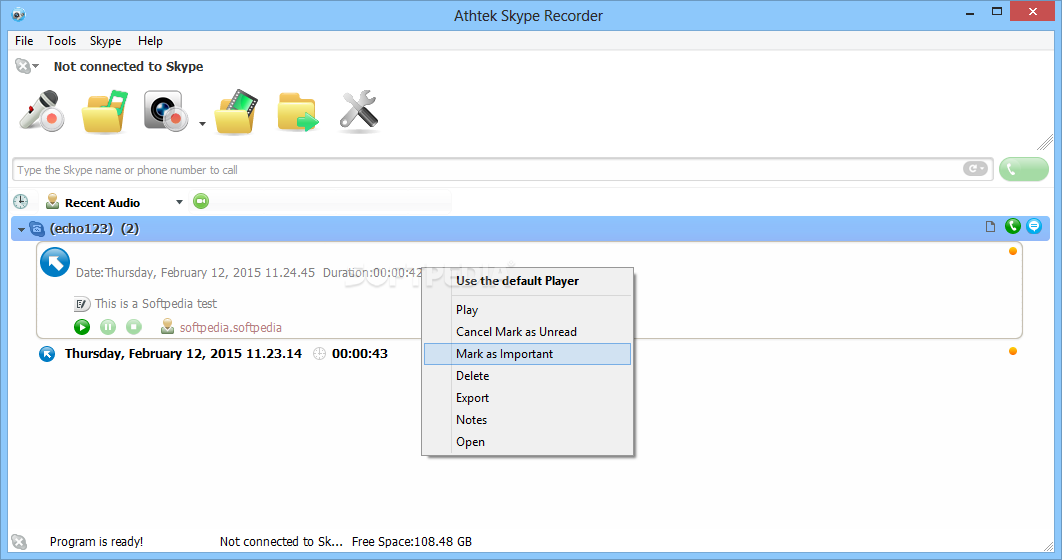This screenshot has height=560, width=1062.
Task: Open the audio recordings folder icon
Action: pyautogui.click(x=105, y=111)
